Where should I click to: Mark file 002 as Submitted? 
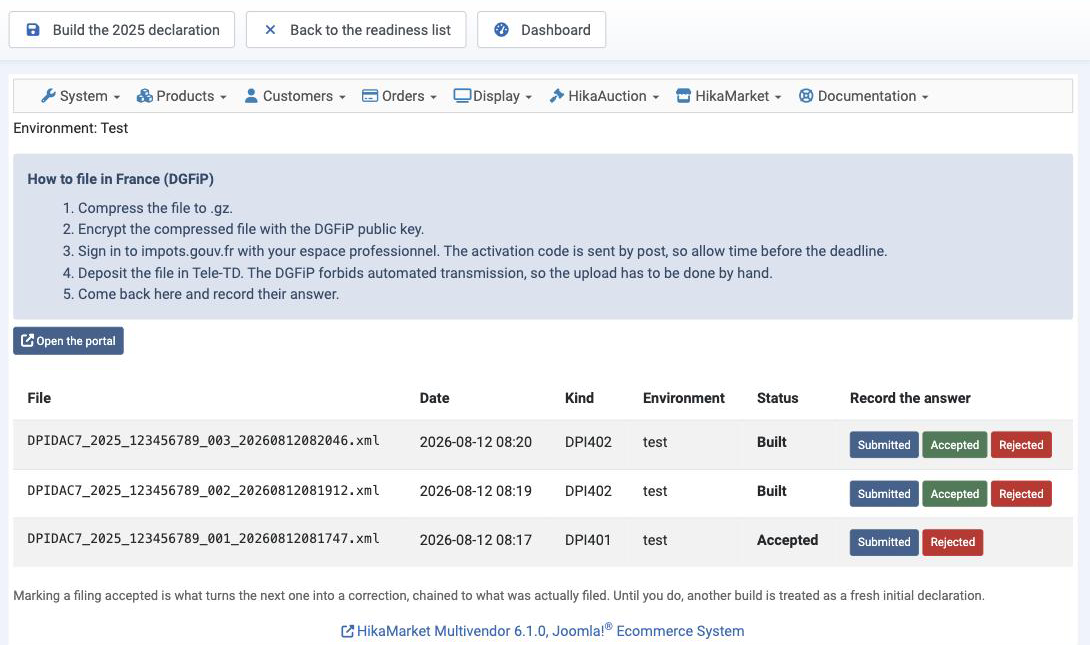coord(884,493)
